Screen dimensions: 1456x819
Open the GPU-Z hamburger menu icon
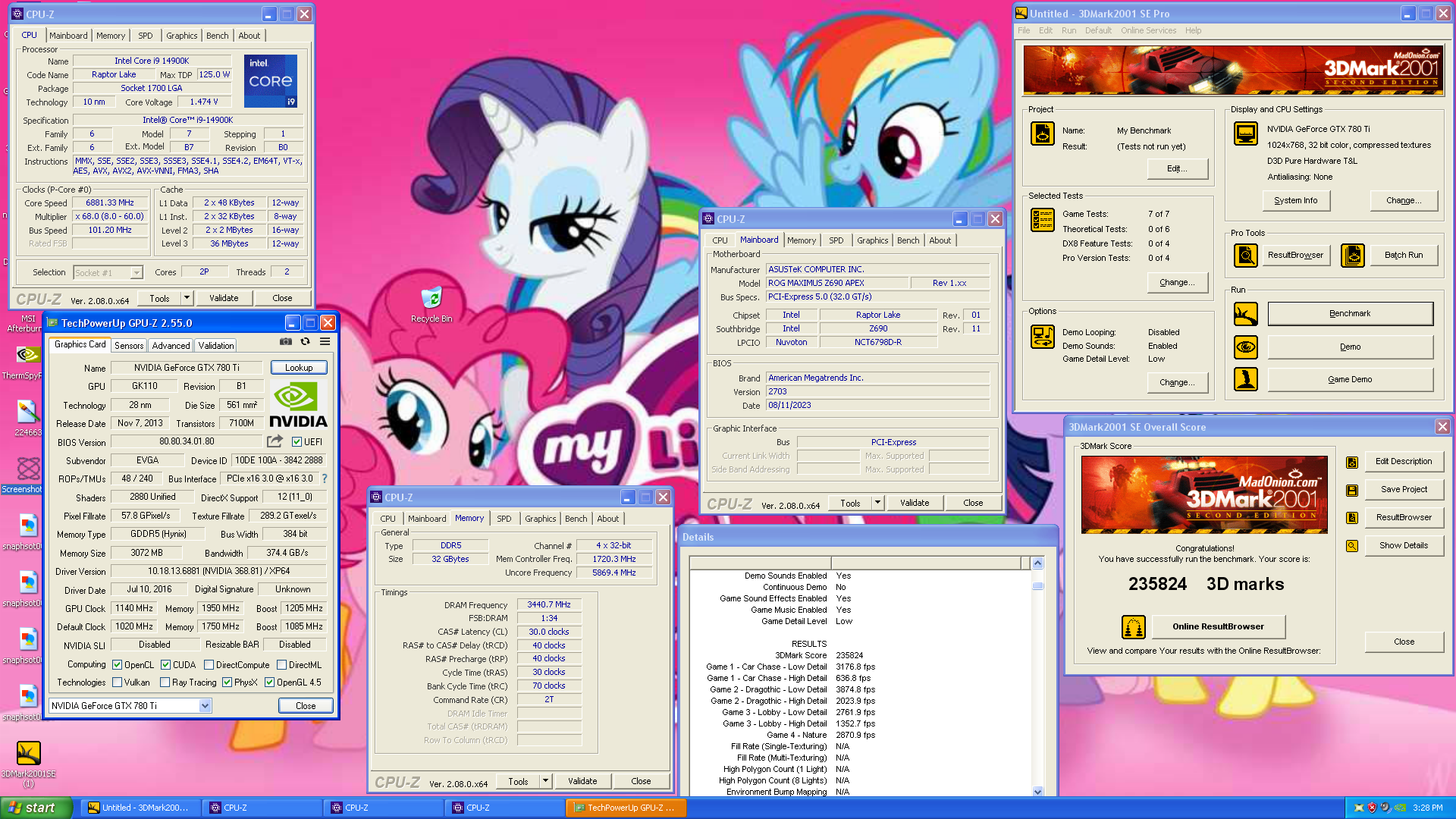click(x=325, y=342)
